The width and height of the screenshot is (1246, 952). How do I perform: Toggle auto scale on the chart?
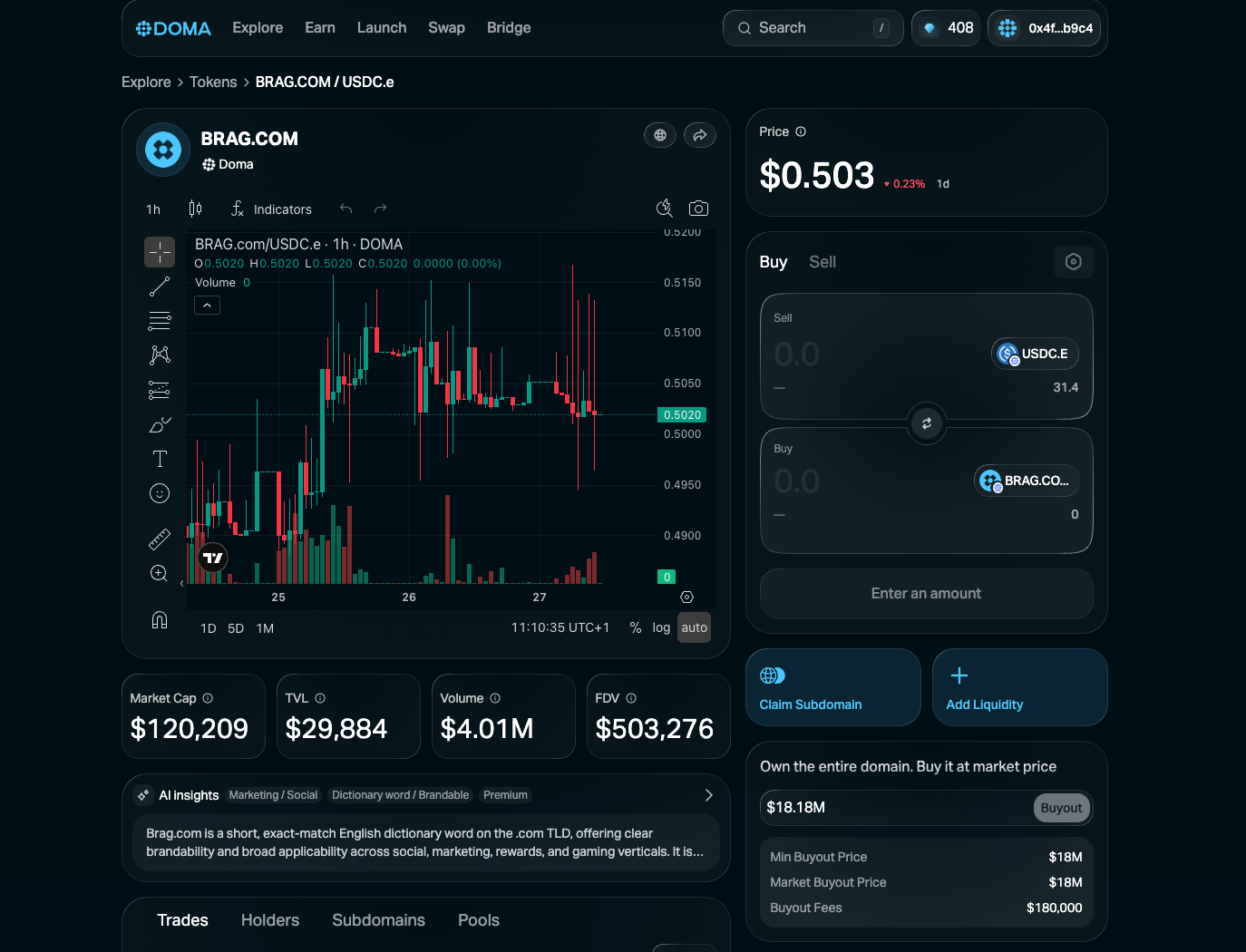tap(694, 627)
